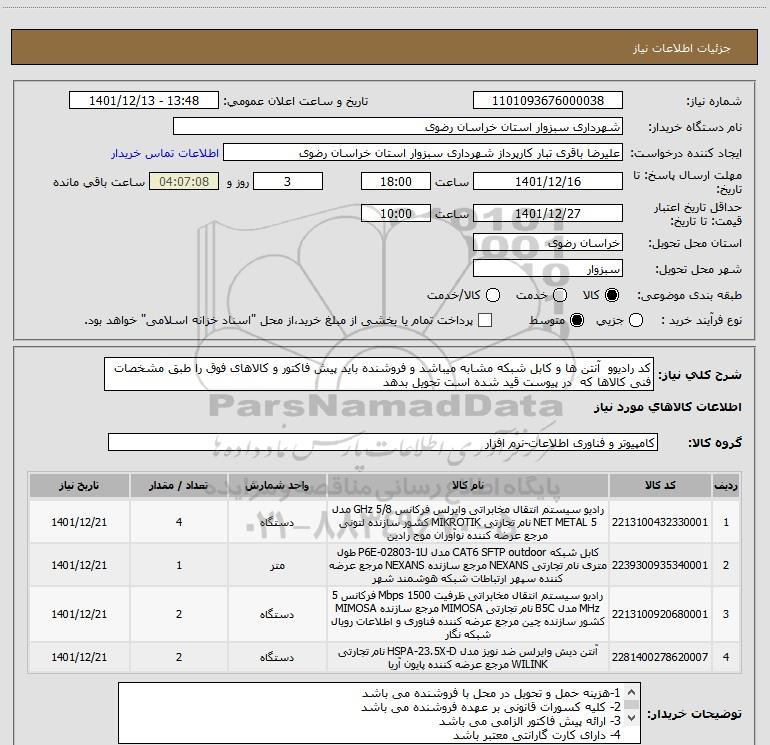The image size is (770, 745).
Task: Click the buyer notes scrollbar thumb
Action: point(632,705)
